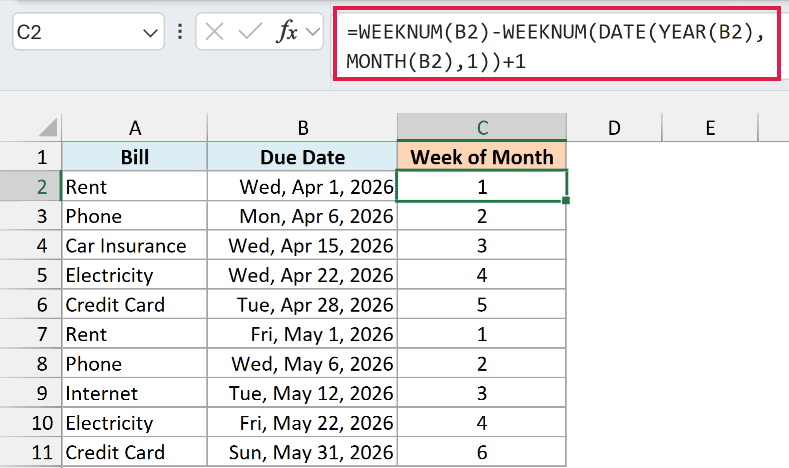The width and height of the screenshot is (789, 468).
Task: Select the Car Insurance cell
Action: pyautogui.click(x=134, y=246)
